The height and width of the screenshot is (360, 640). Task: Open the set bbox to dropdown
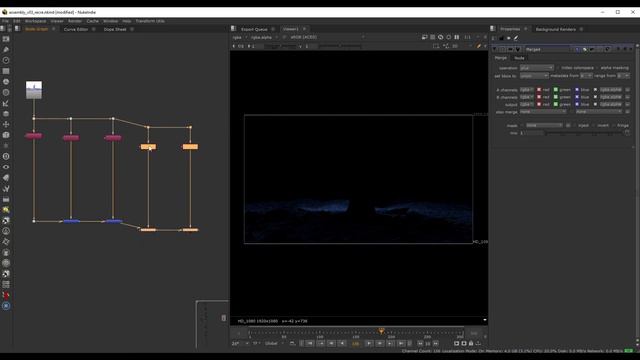click(x=534, y=76)
